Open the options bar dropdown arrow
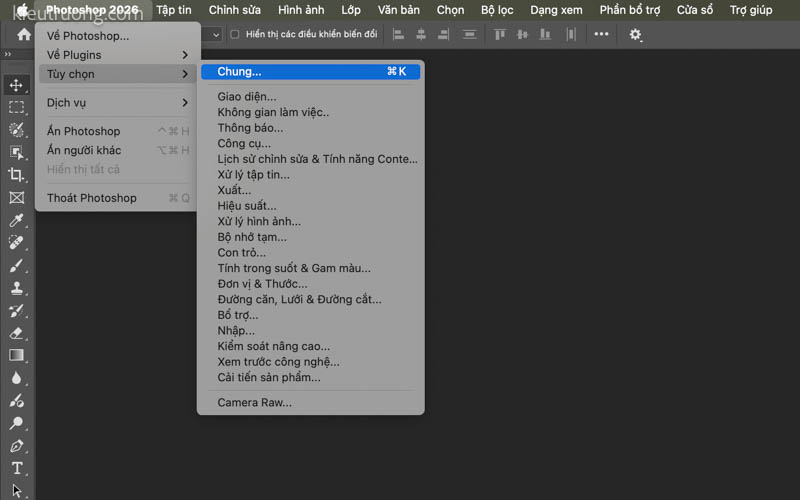 (x=216, y=35)
